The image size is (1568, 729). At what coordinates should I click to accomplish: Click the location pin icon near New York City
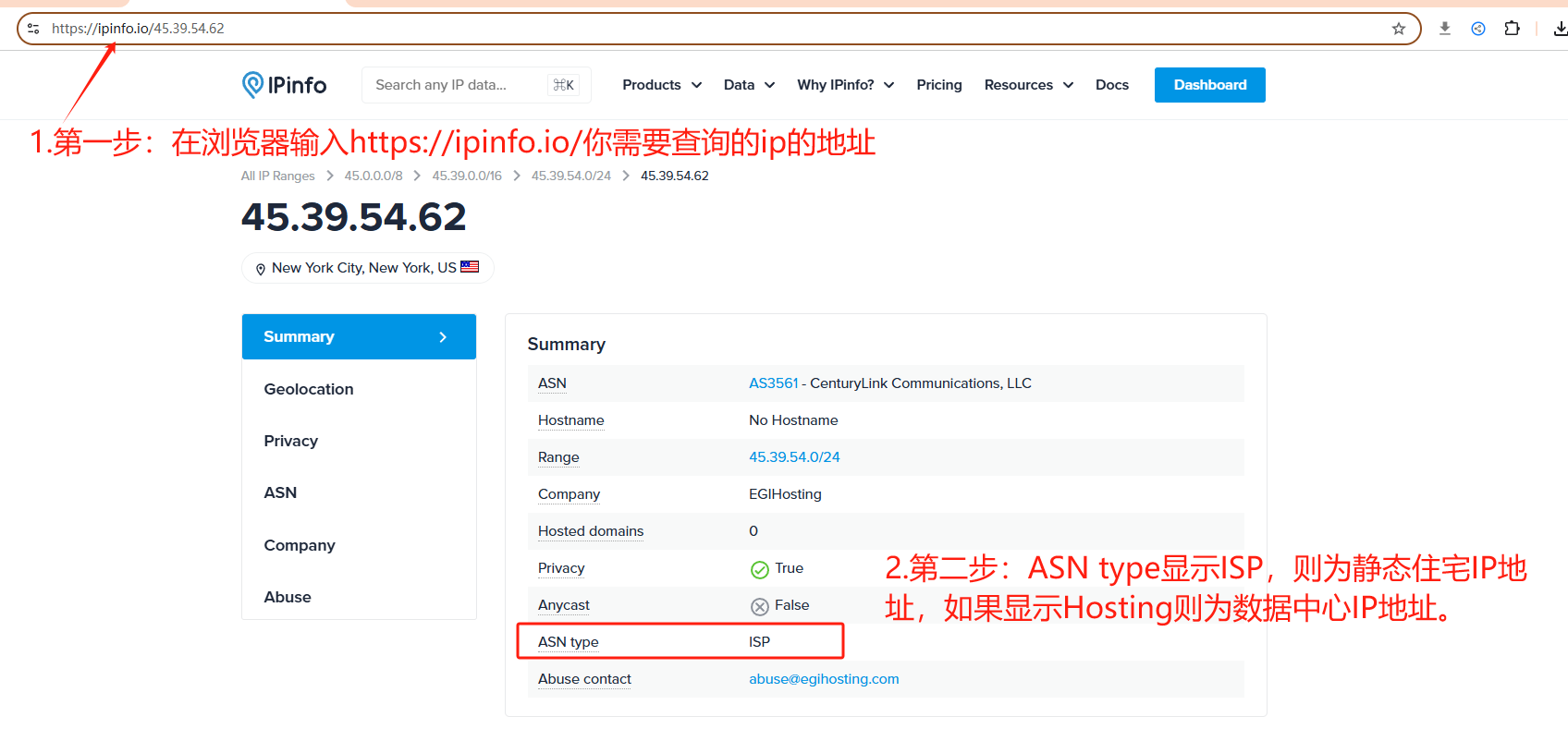[261, 269]
